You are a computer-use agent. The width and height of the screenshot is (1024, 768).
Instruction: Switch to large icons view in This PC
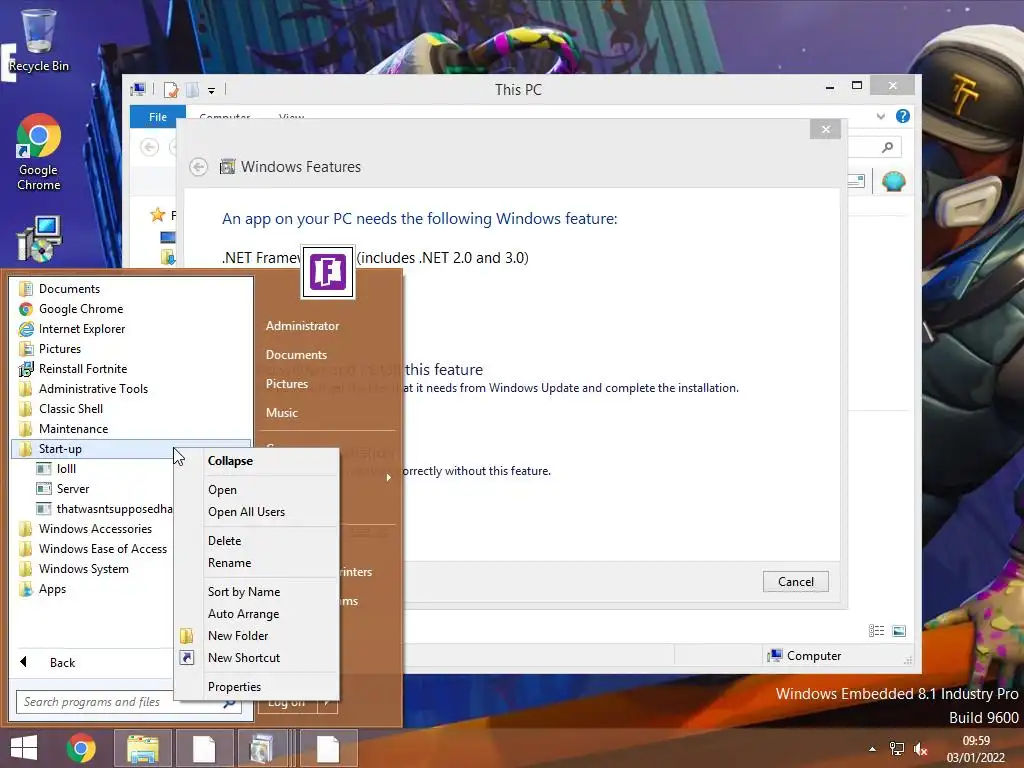(x=899, y=630)
